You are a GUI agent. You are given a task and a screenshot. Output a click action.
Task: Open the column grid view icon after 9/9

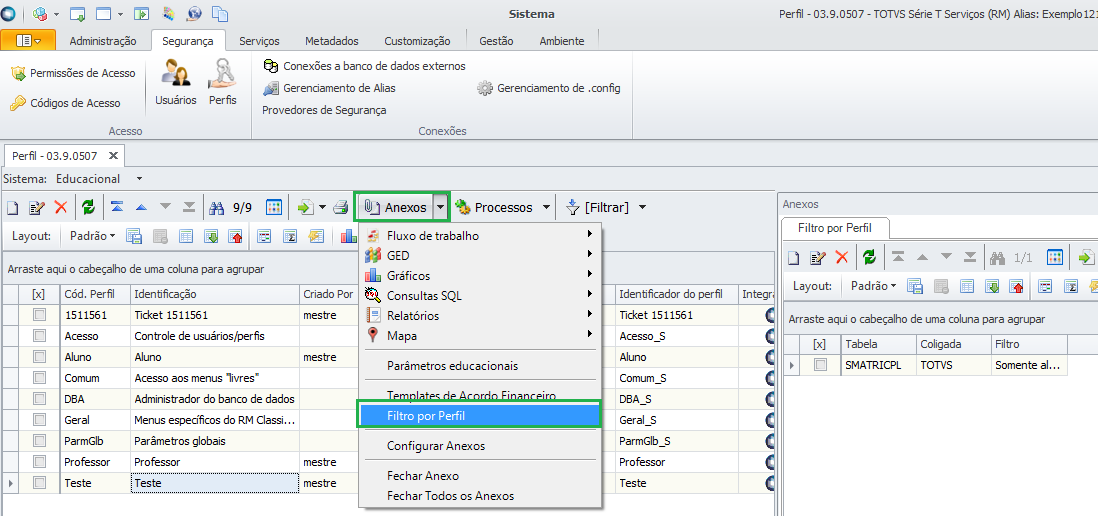click(274, 207)
